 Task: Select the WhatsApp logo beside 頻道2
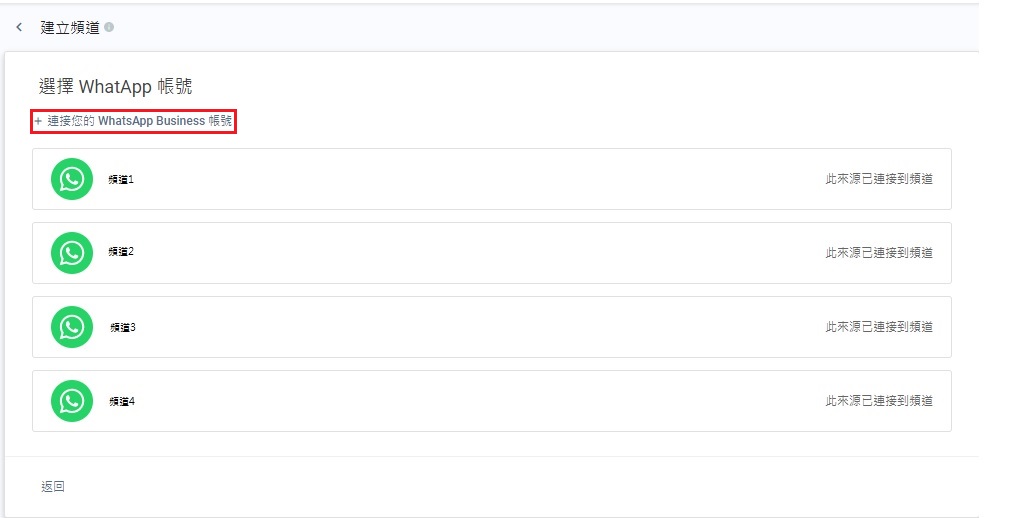click(x=72, y=253)
